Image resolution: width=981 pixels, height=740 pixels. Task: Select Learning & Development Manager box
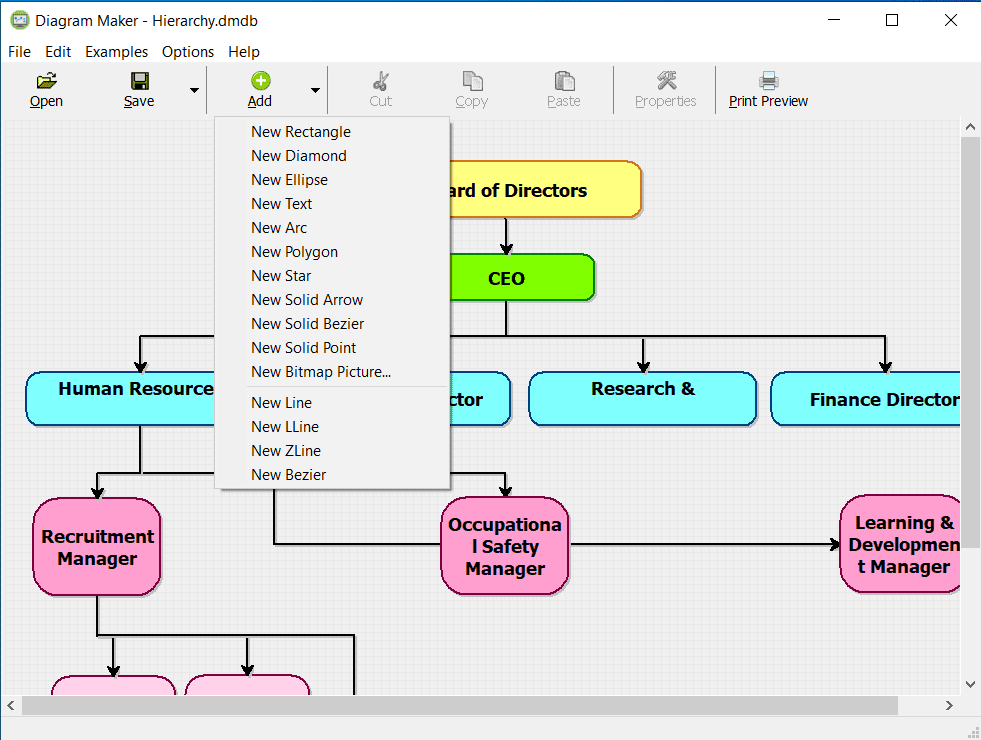pyautogui.click(x=900, y=544)
